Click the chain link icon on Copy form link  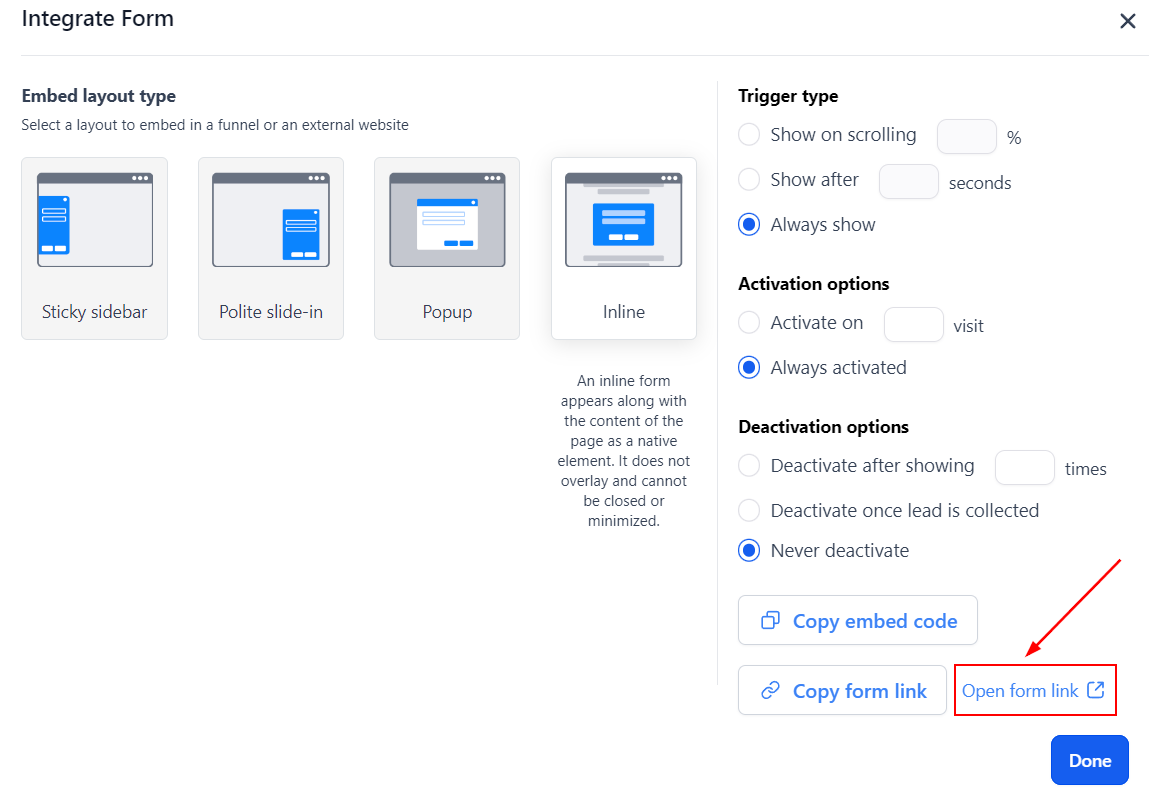click(771, 691)
